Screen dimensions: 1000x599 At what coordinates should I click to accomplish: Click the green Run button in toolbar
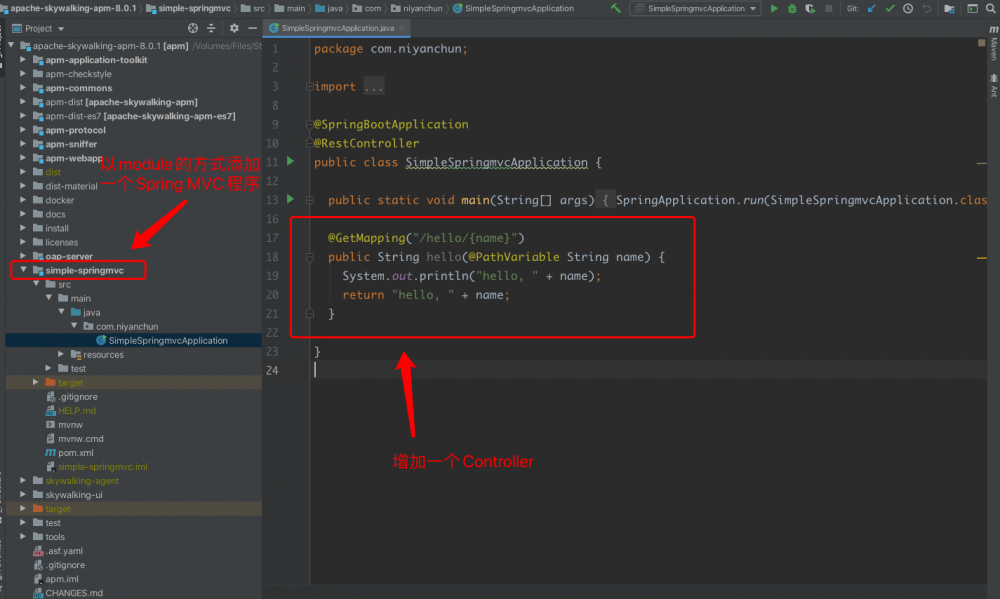(774, 9)
